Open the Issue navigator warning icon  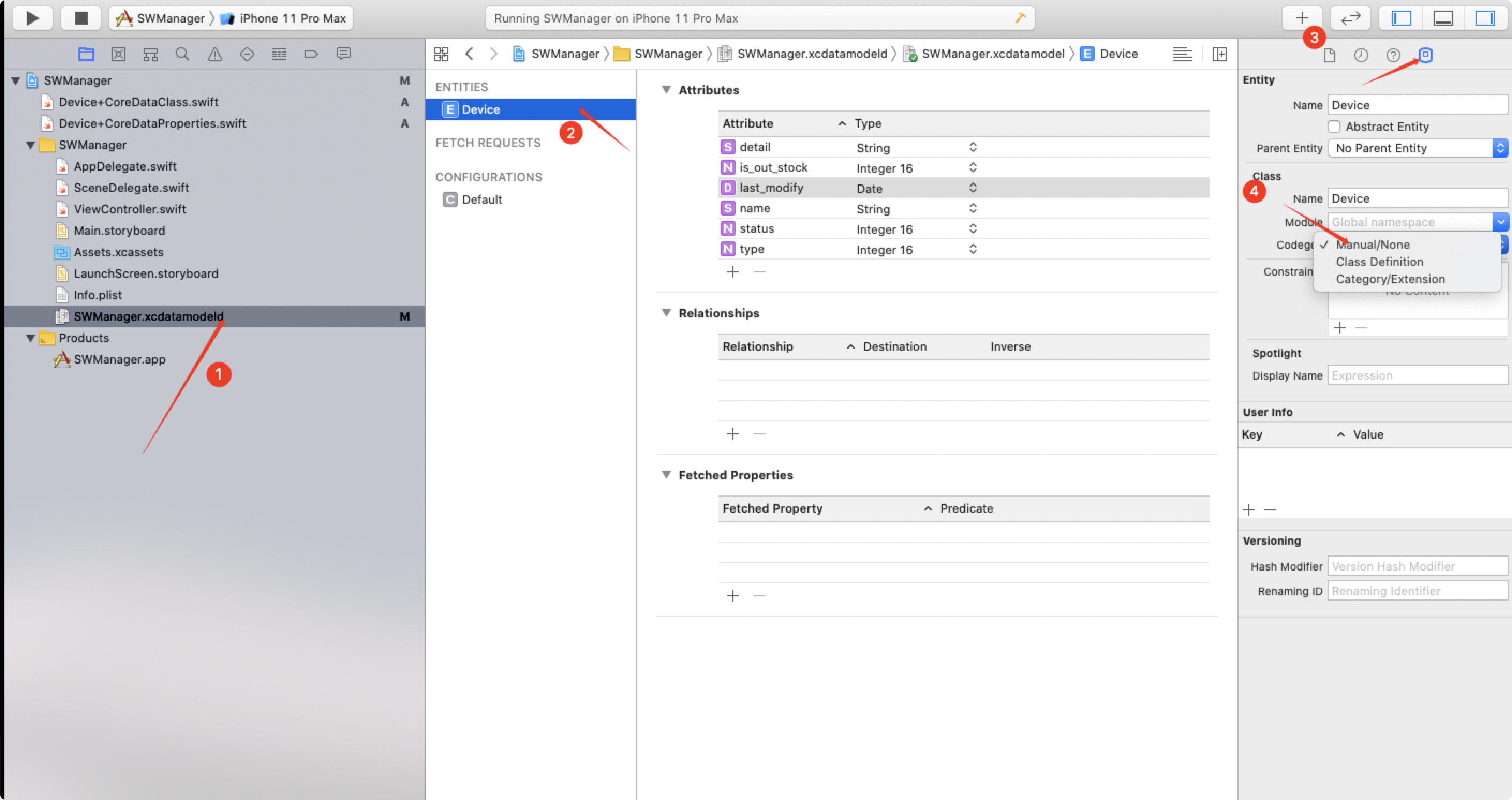[x=215, y=55]
